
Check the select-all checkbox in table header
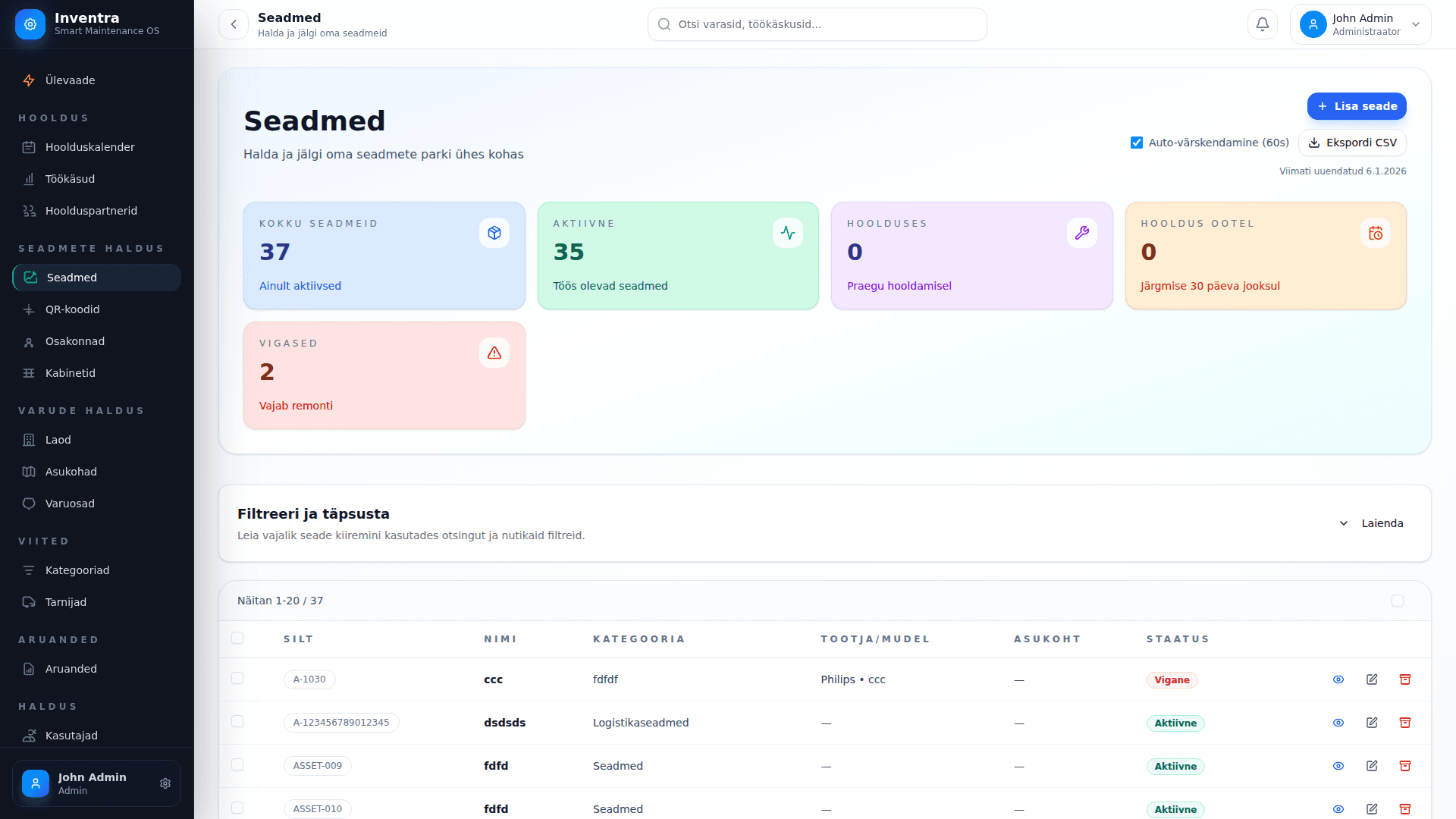pos(237,638)
